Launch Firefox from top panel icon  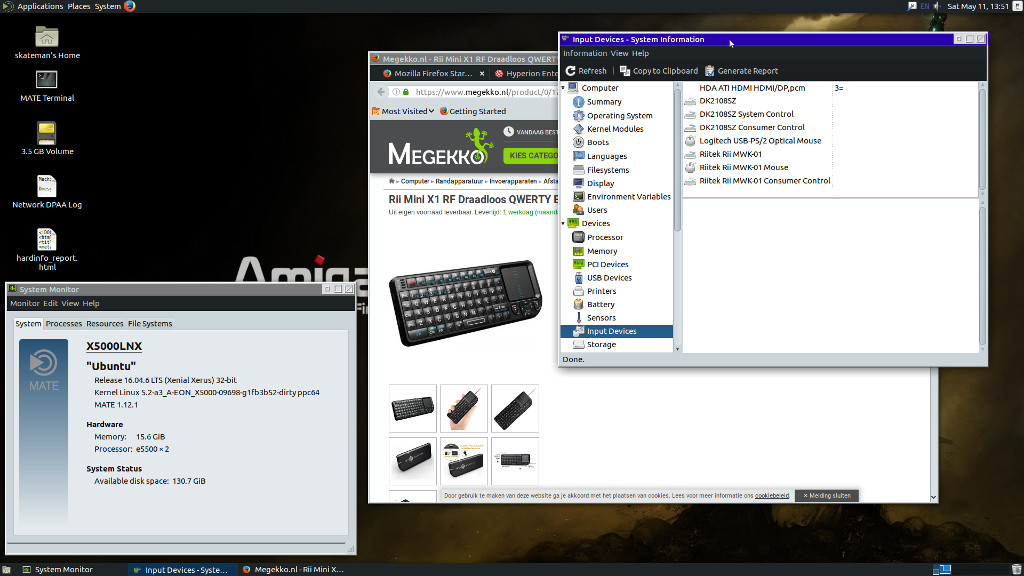coord(129,6)
